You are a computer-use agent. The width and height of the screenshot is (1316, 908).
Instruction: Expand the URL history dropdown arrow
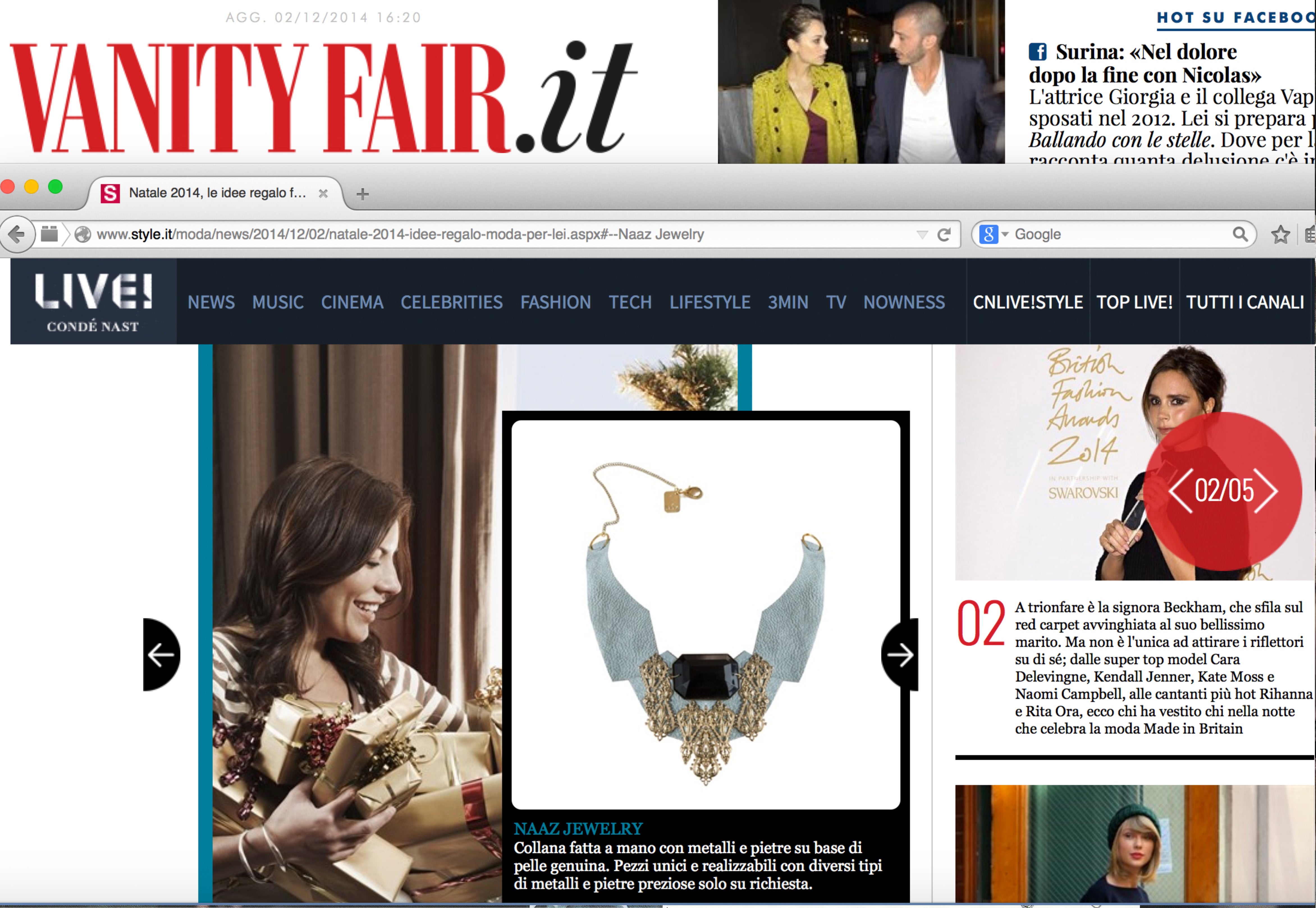pos(922,234)
